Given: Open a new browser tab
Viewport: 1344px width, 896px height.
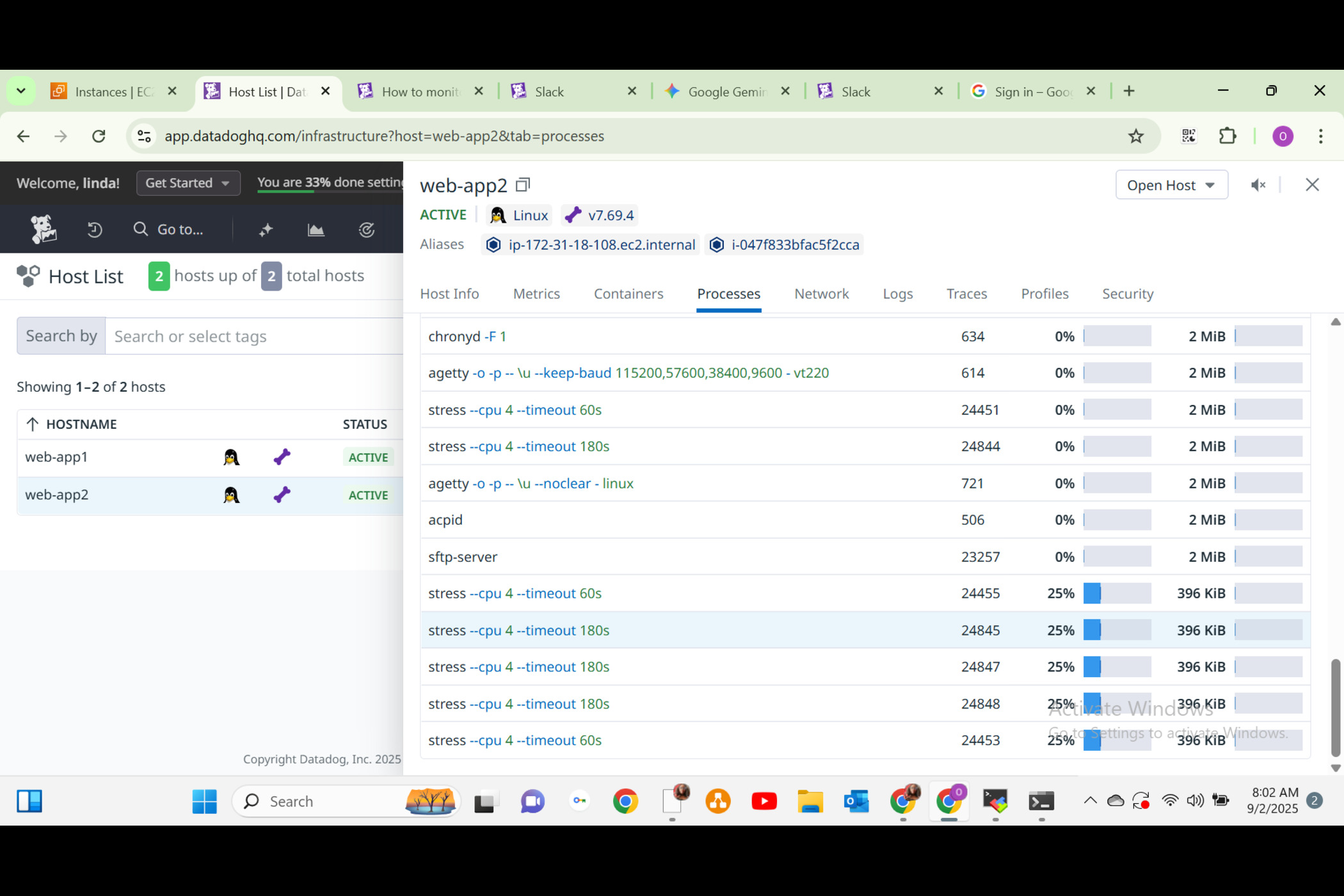Looking at the screenshot, I should 1129,92.
